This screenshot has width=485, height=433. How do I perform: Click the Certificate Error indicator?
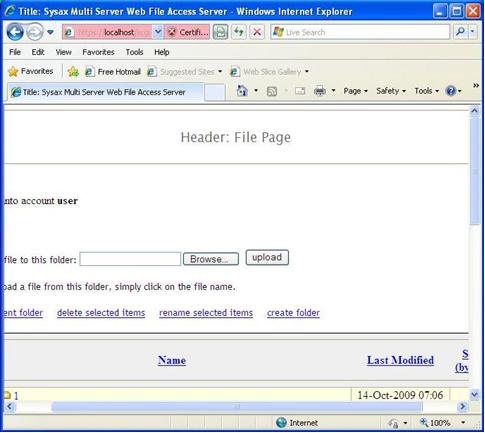click(x=187, y=32)
